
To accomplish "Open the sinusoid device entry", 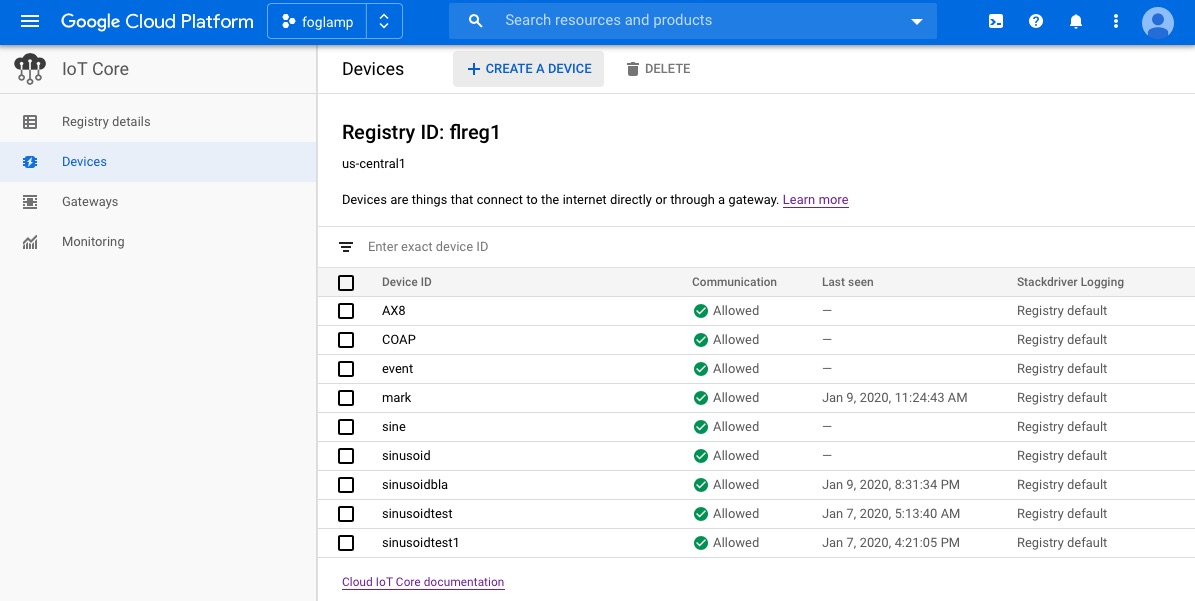I will 406,456.
